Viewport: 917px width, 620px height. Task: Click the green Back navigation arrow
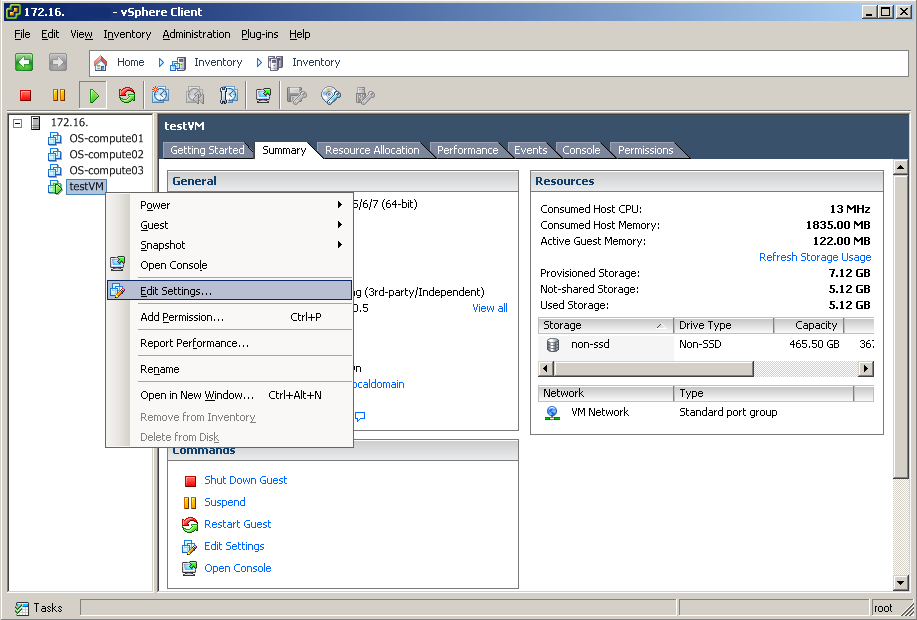click(24, 62)
